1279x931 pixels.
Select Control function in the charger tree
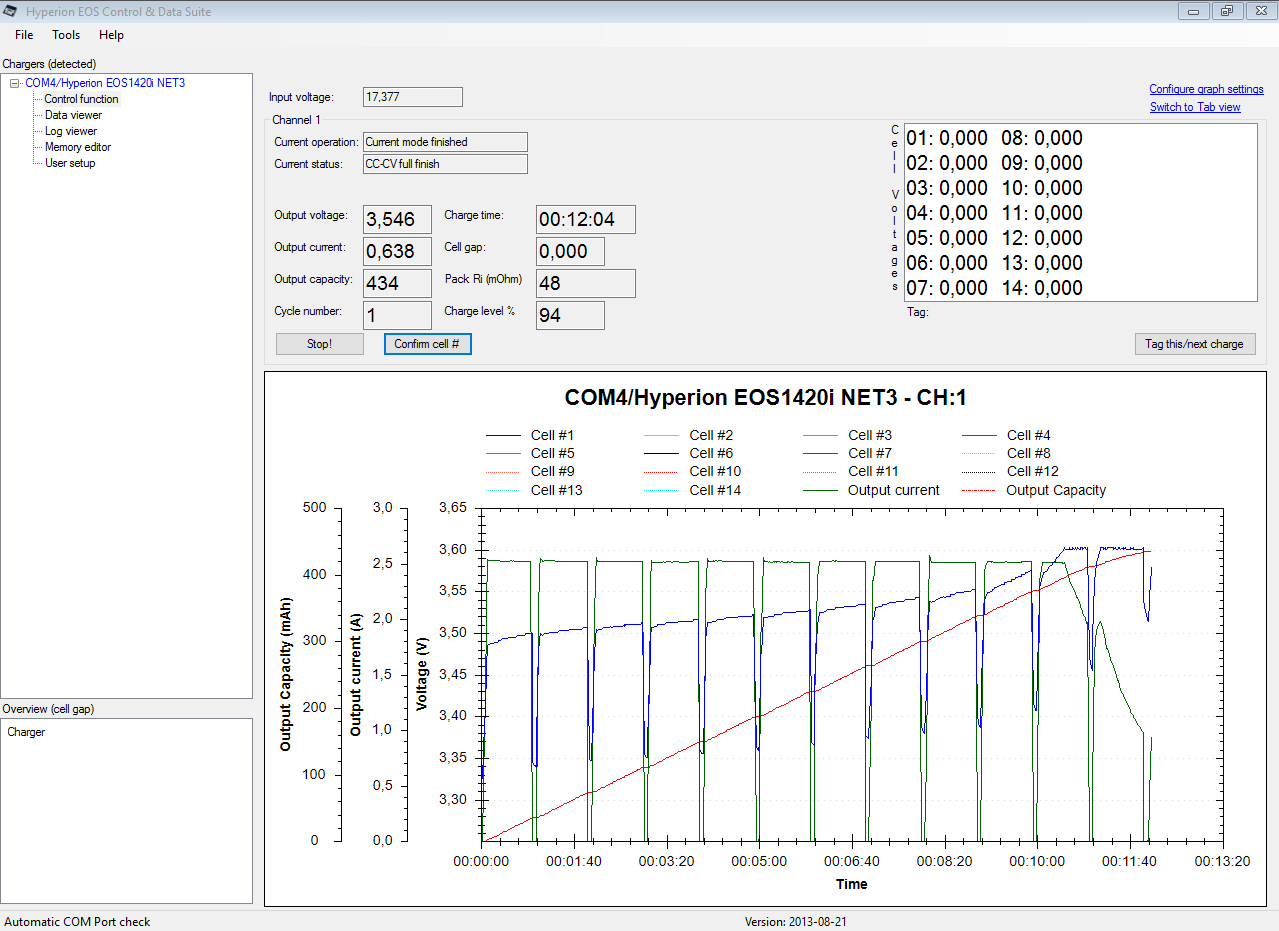pos(81,99)
